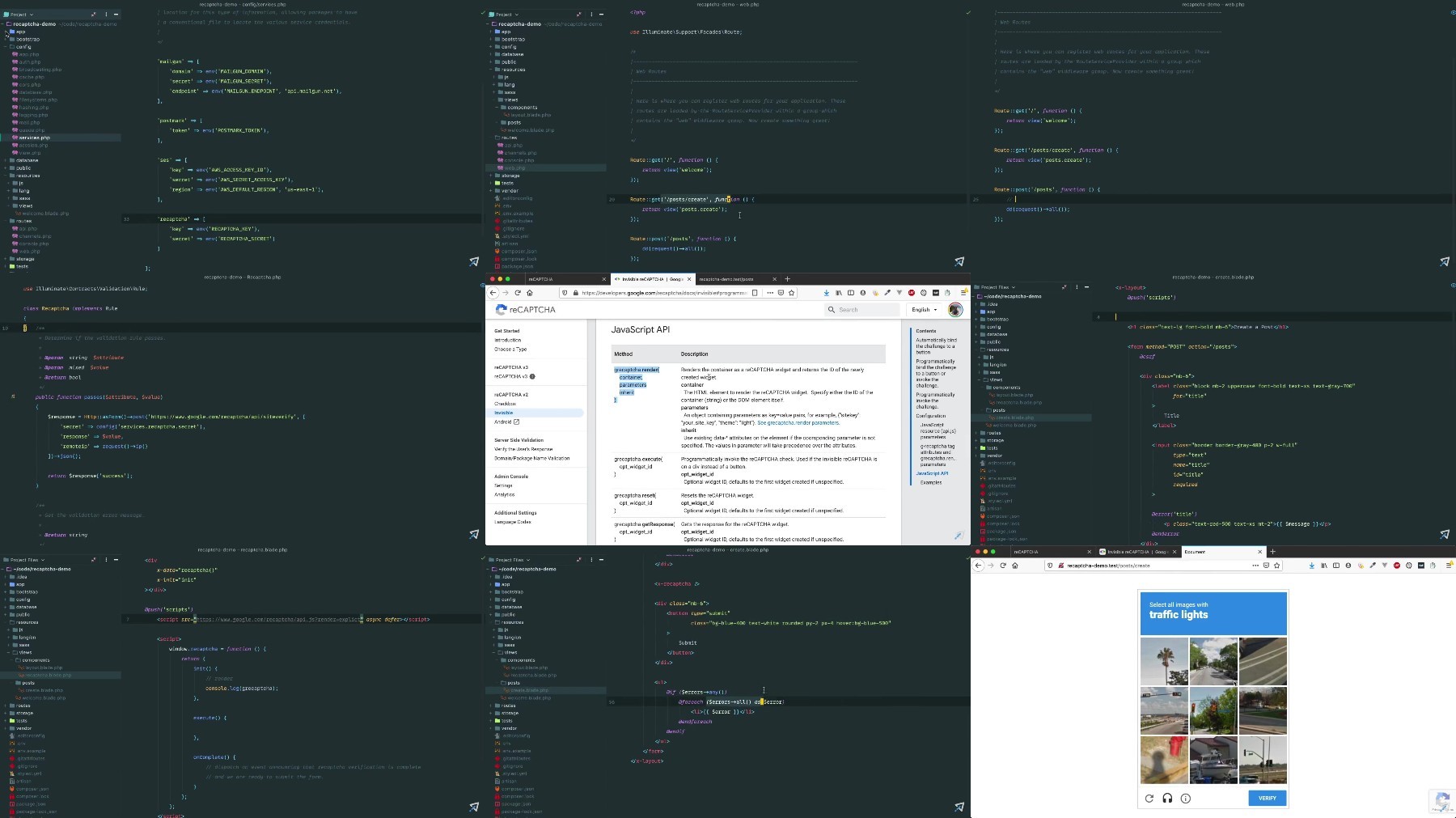Hide the Project panel in services.php window

coord(116,15)
